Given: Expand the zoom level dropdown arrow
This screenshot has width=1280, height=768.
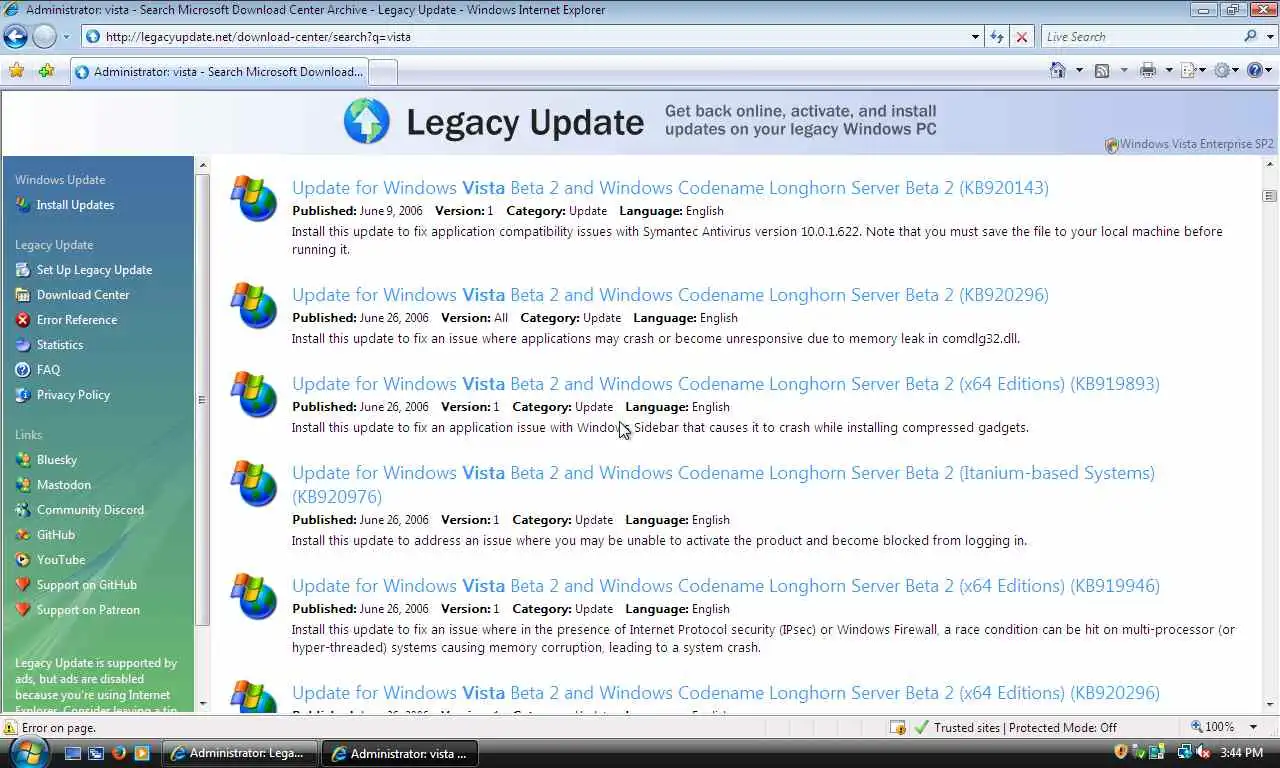Looking at the screenshot, I should pyautogui.click(x=1254, y=728).
